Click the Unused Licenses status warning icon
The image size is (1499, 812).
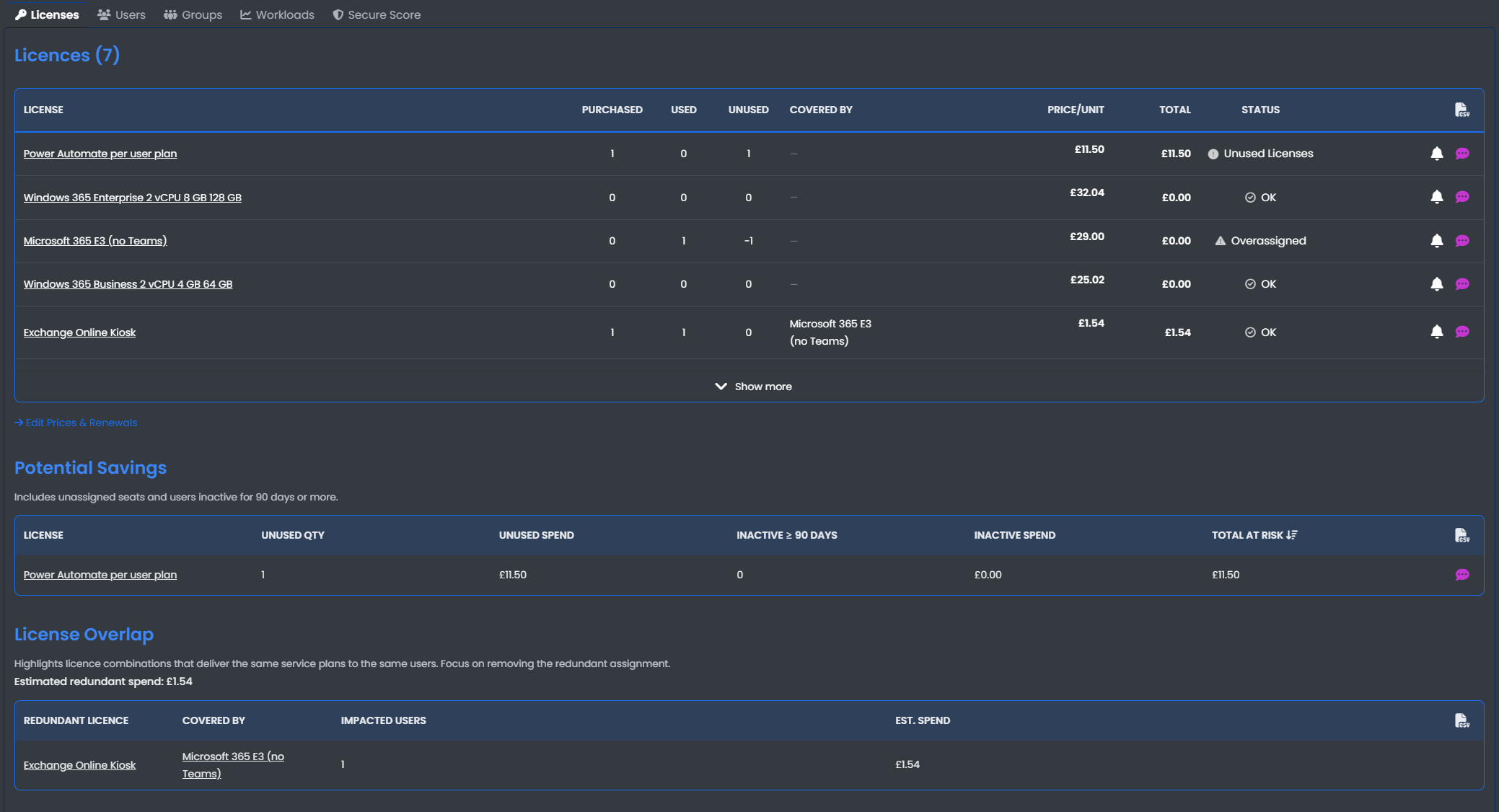pyautogui.click(x=1213, y=154)
